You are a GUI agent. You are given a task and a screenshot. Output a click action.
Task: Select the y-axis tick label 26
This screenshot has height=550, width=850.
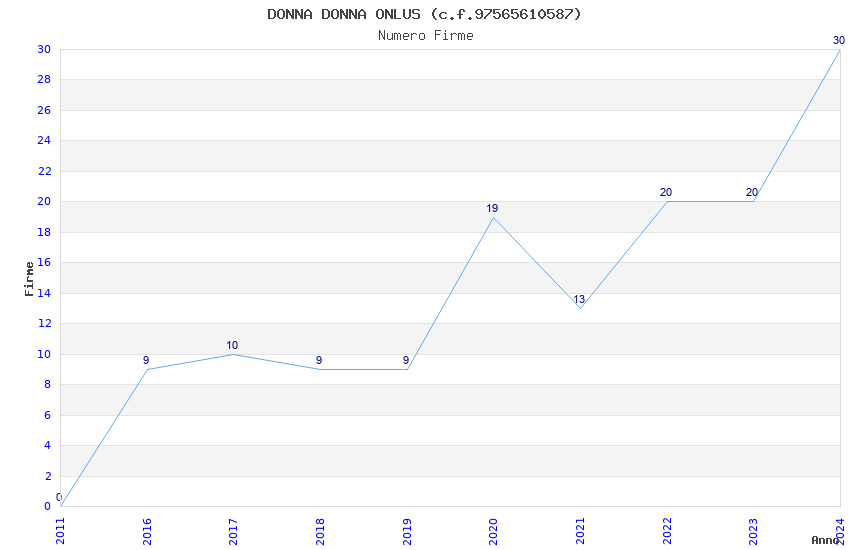pyautogui.click(x=44, y=111)
